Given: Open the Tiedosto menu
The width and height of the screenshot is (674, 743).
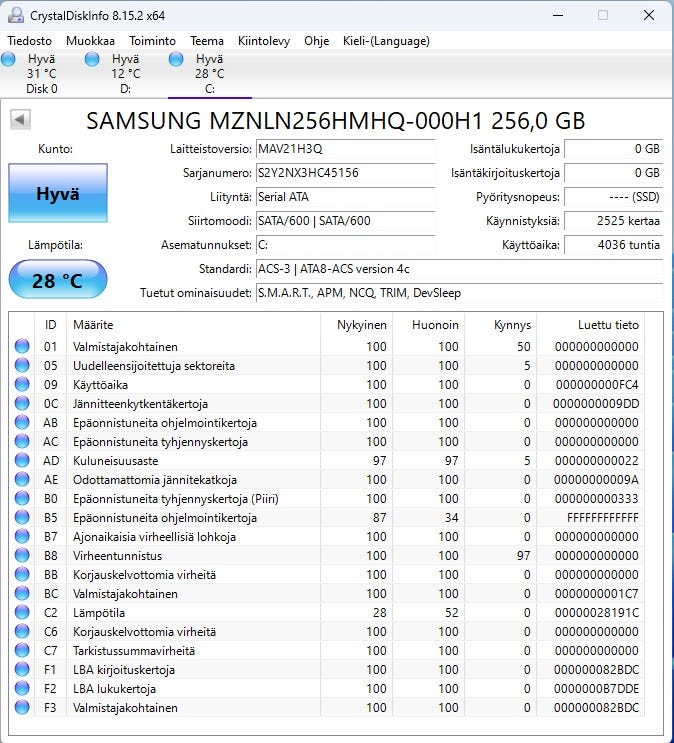Looking at the screenshot, I should coord(30,41).
